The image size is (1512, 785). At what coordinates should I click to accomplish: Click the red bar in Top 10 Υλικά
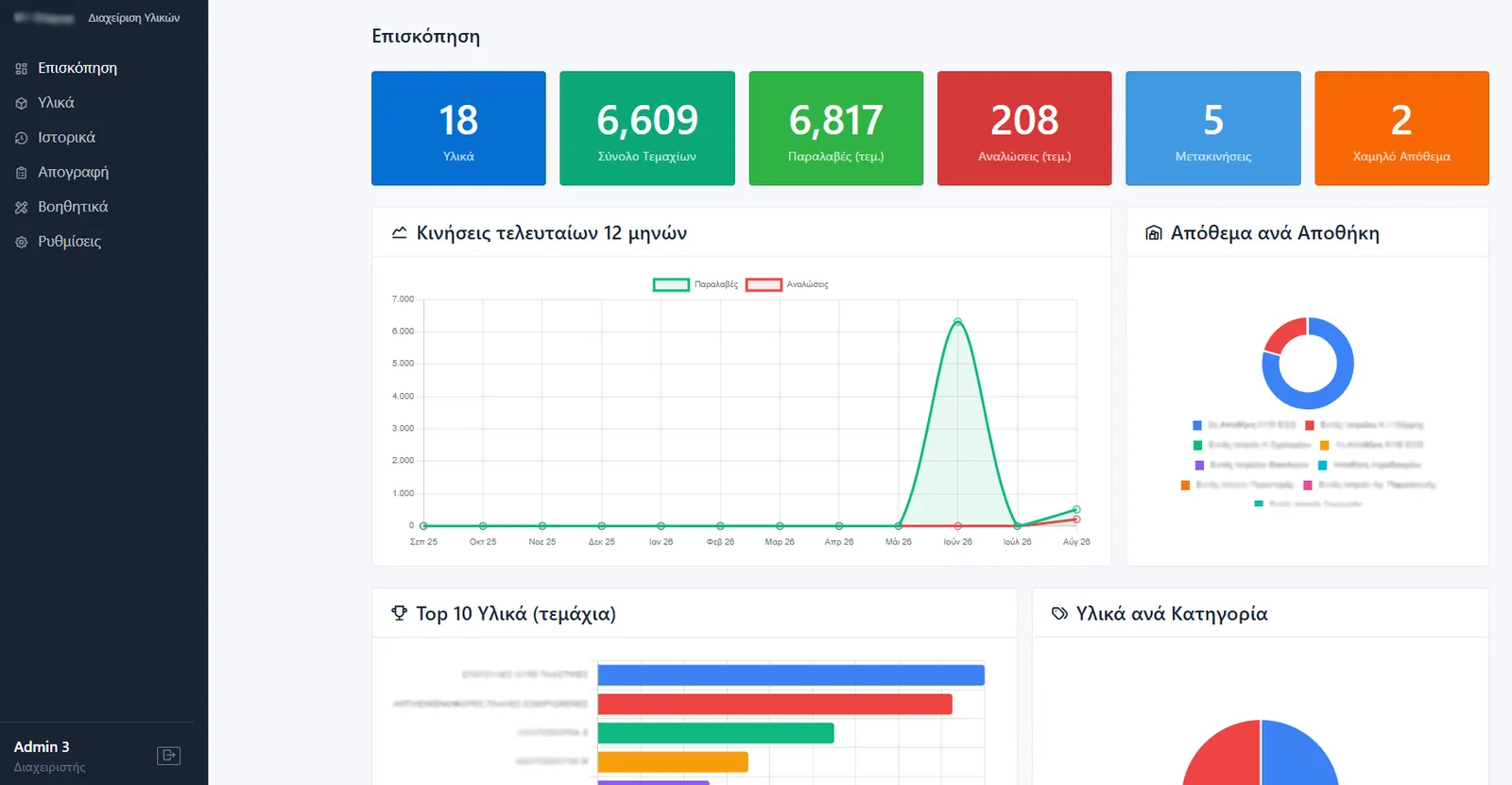click(775, 704)
